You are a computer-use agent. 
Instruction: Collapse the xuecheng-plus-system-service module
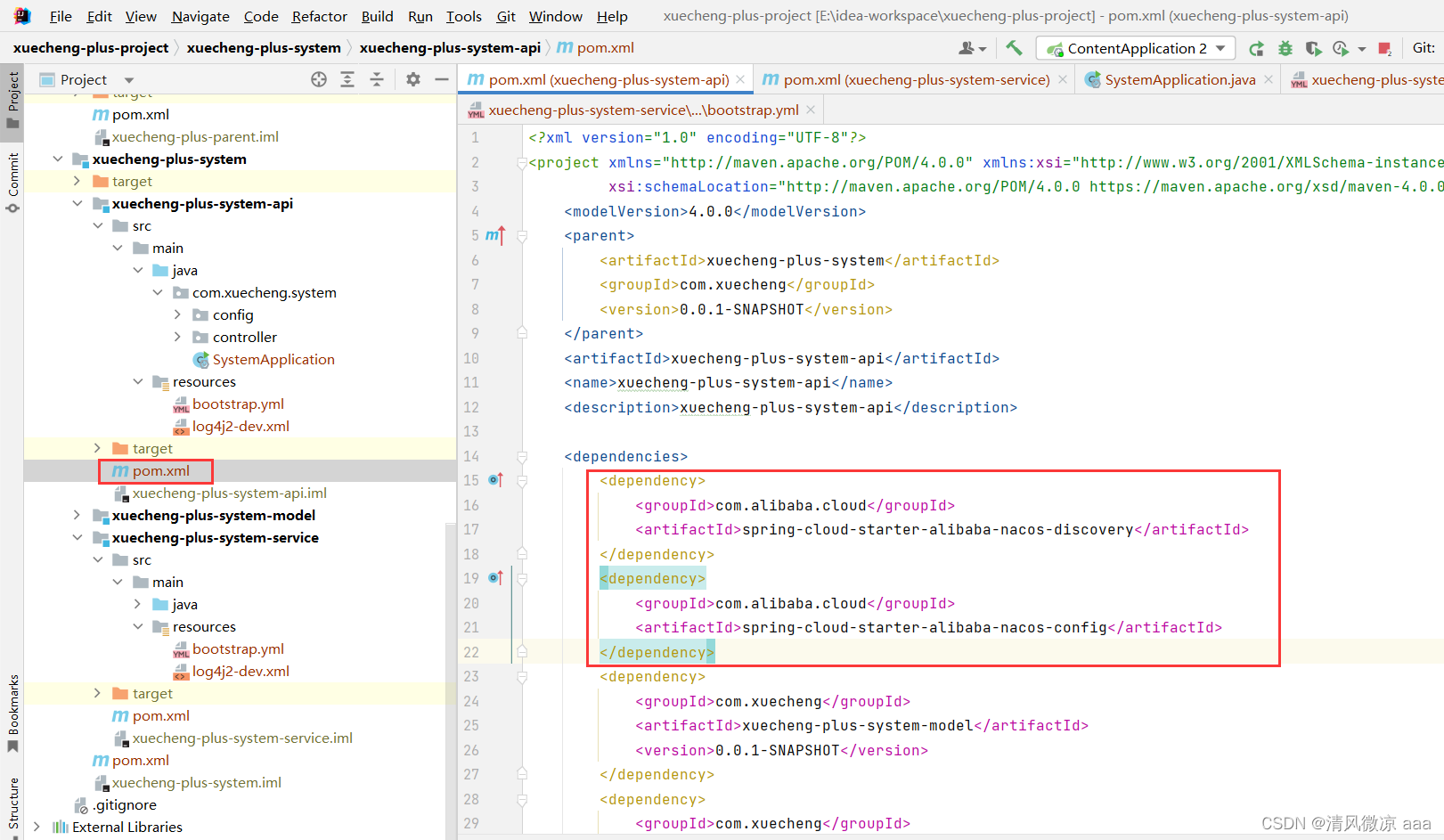pyautogui.click(x=78, y=537)
